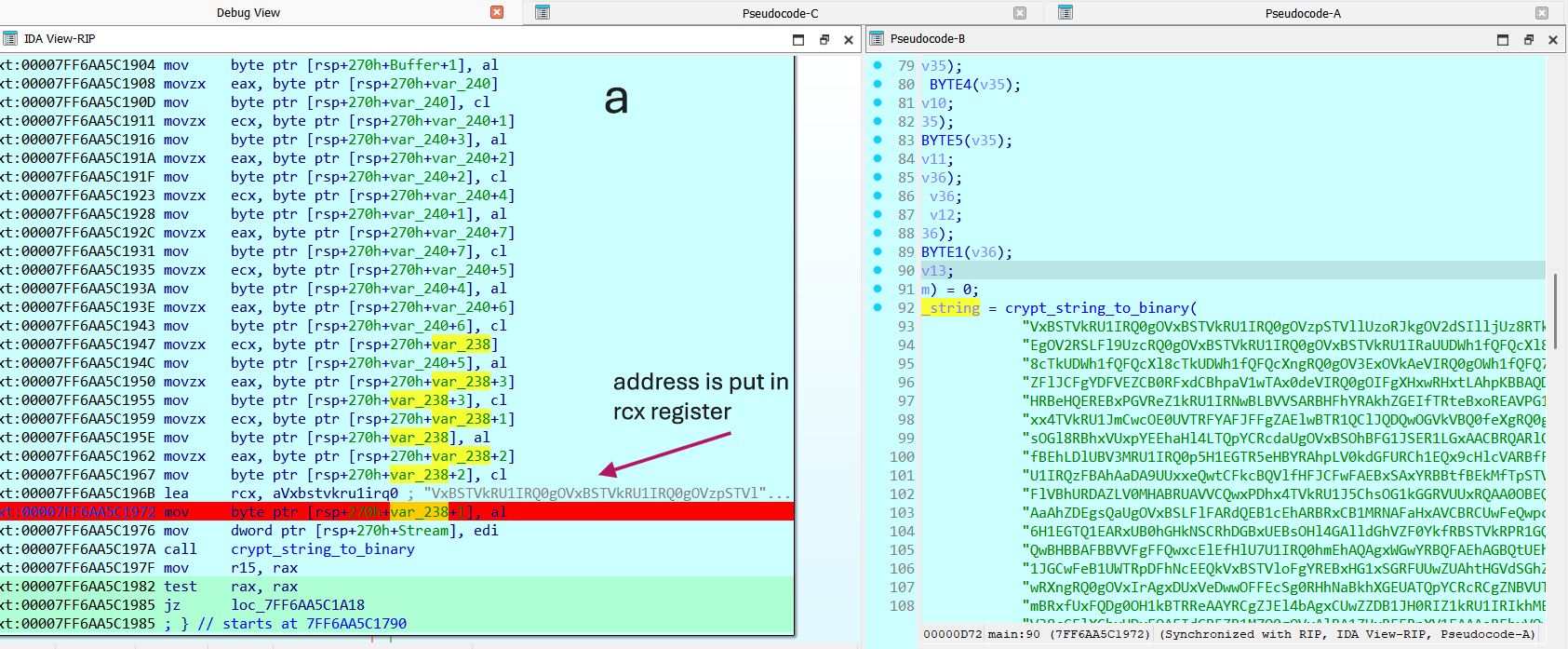Float the IDA View-RIP panel window

tap(824, 40)
